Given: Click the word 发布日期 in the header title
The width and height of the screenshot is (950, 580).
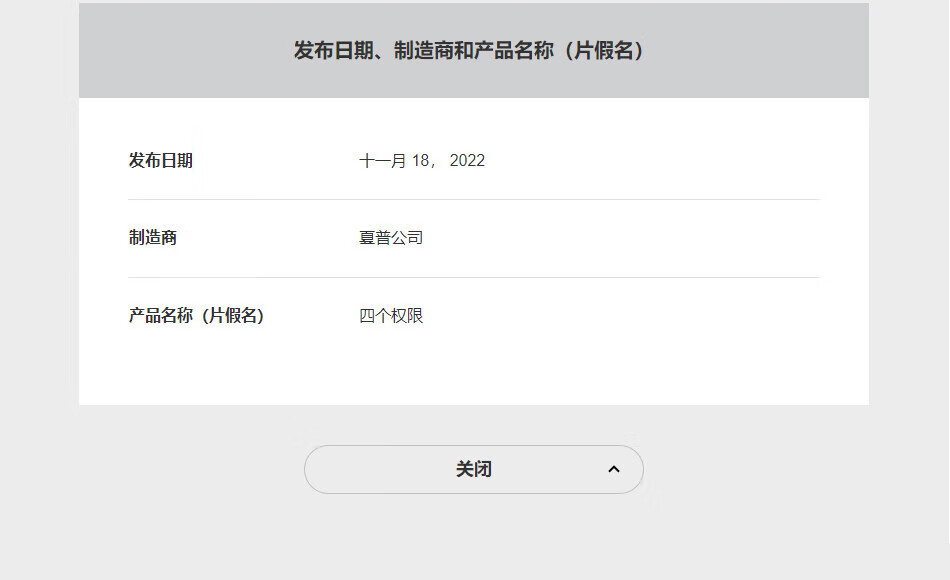Looking at the screenshot, I should tap(334, 50).
